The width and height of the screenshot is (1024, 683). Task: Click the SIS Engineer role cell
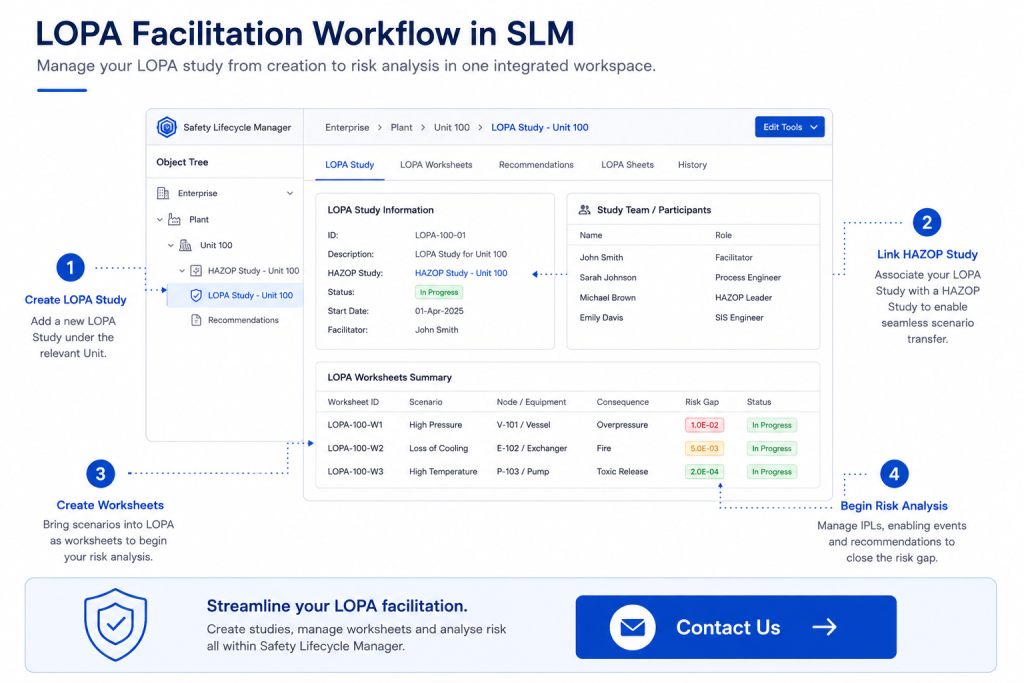(x=739, y=318)
